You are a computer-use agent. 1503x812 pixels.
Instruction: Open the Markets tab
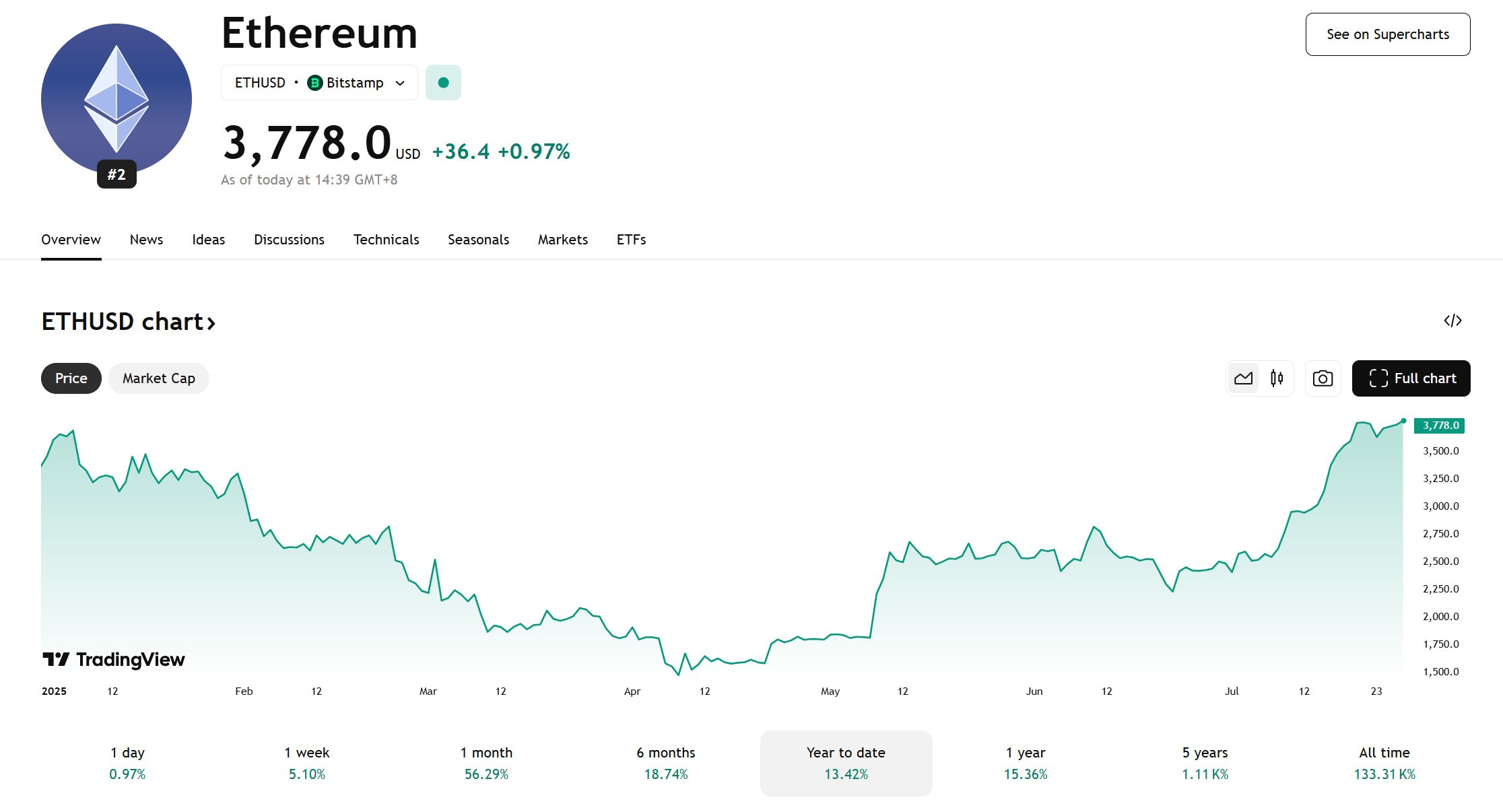pyautogui.click(x=562, y=240)
